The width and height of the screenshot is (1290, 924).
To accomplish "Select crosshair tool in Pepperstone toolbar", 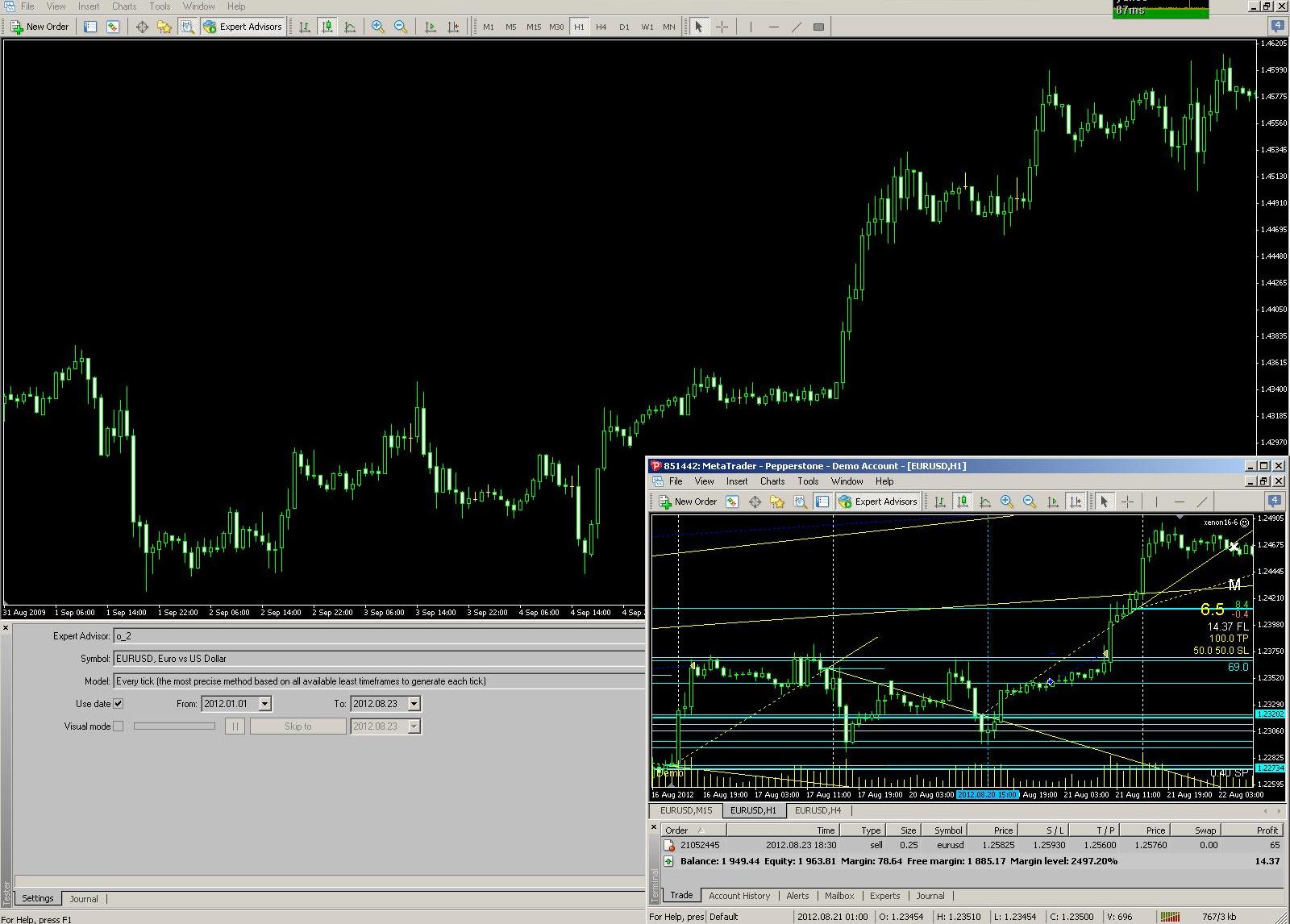I will (1127, 502).
